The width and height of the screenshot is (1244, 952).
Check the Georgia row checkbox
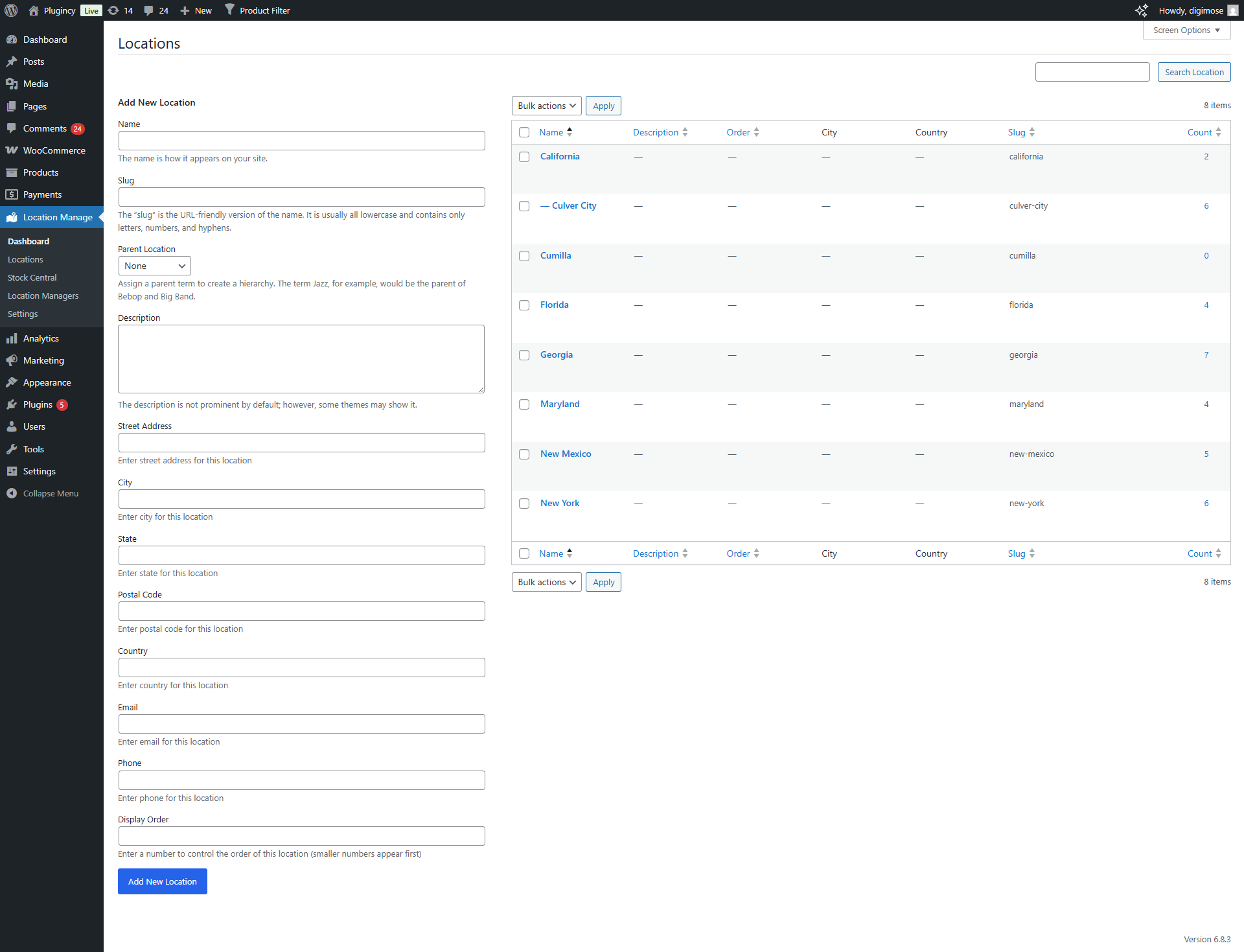click(524, 355)
